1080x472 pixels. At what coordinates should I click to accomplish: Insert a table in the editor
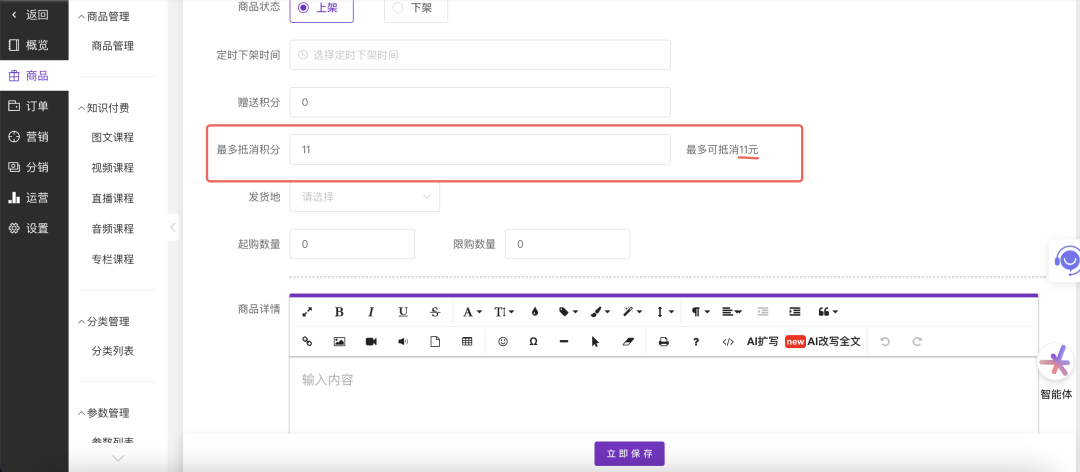pos(467,341)
